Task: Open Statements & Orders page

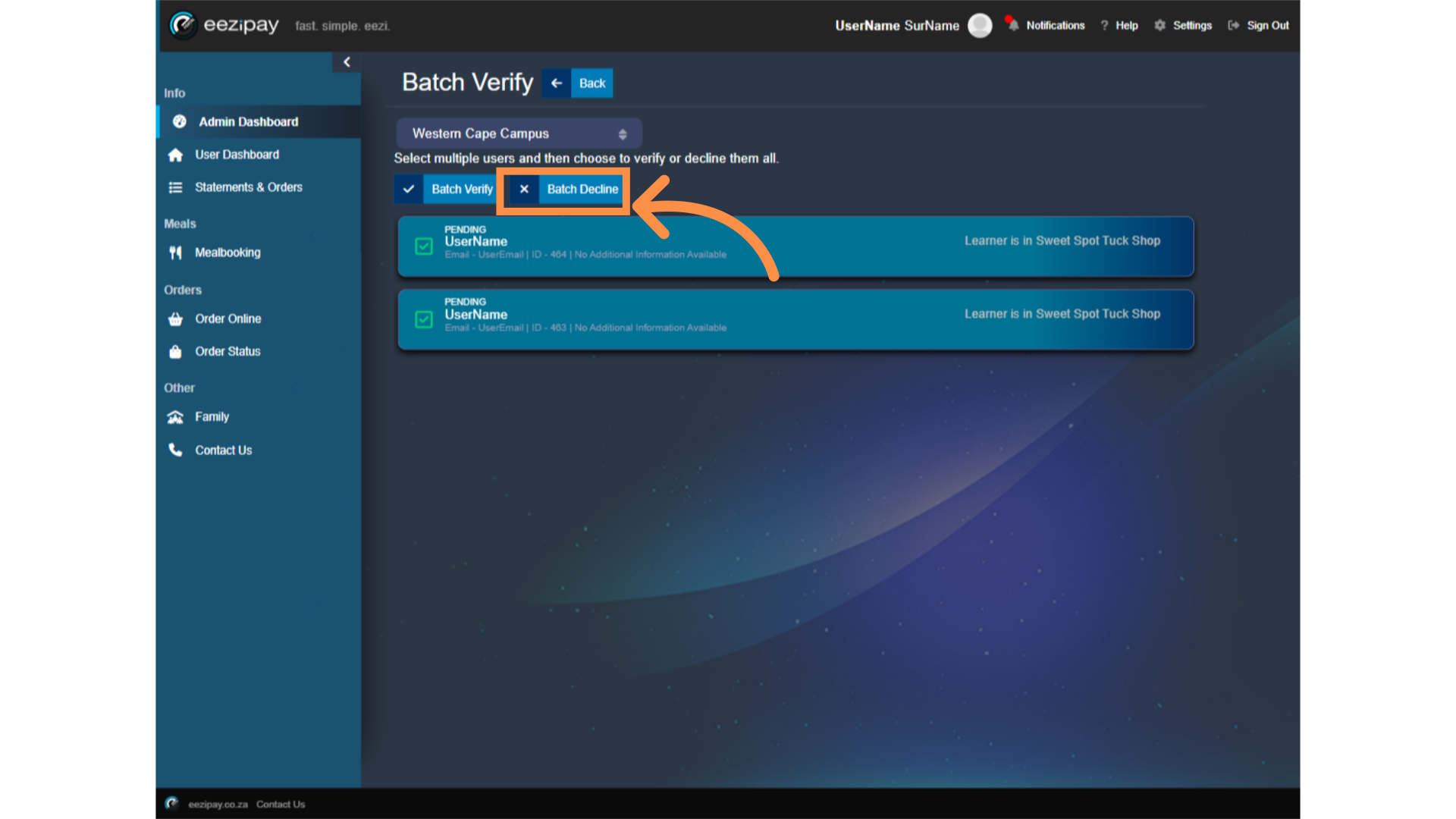Action: [x=249, y=187]
